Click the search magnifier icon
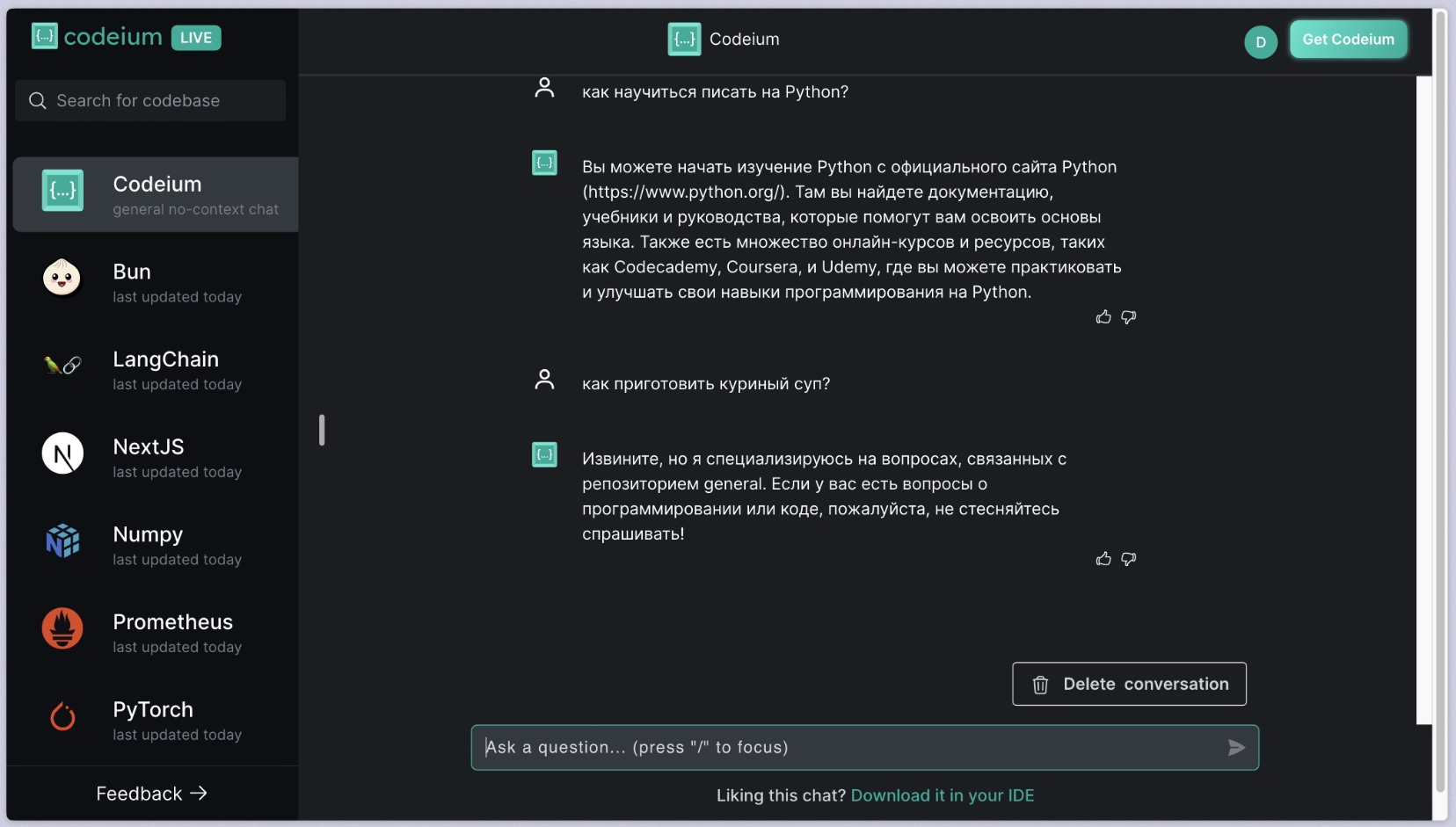Image resolution: width=1456 pixels, height=827 pixels. 37,101
